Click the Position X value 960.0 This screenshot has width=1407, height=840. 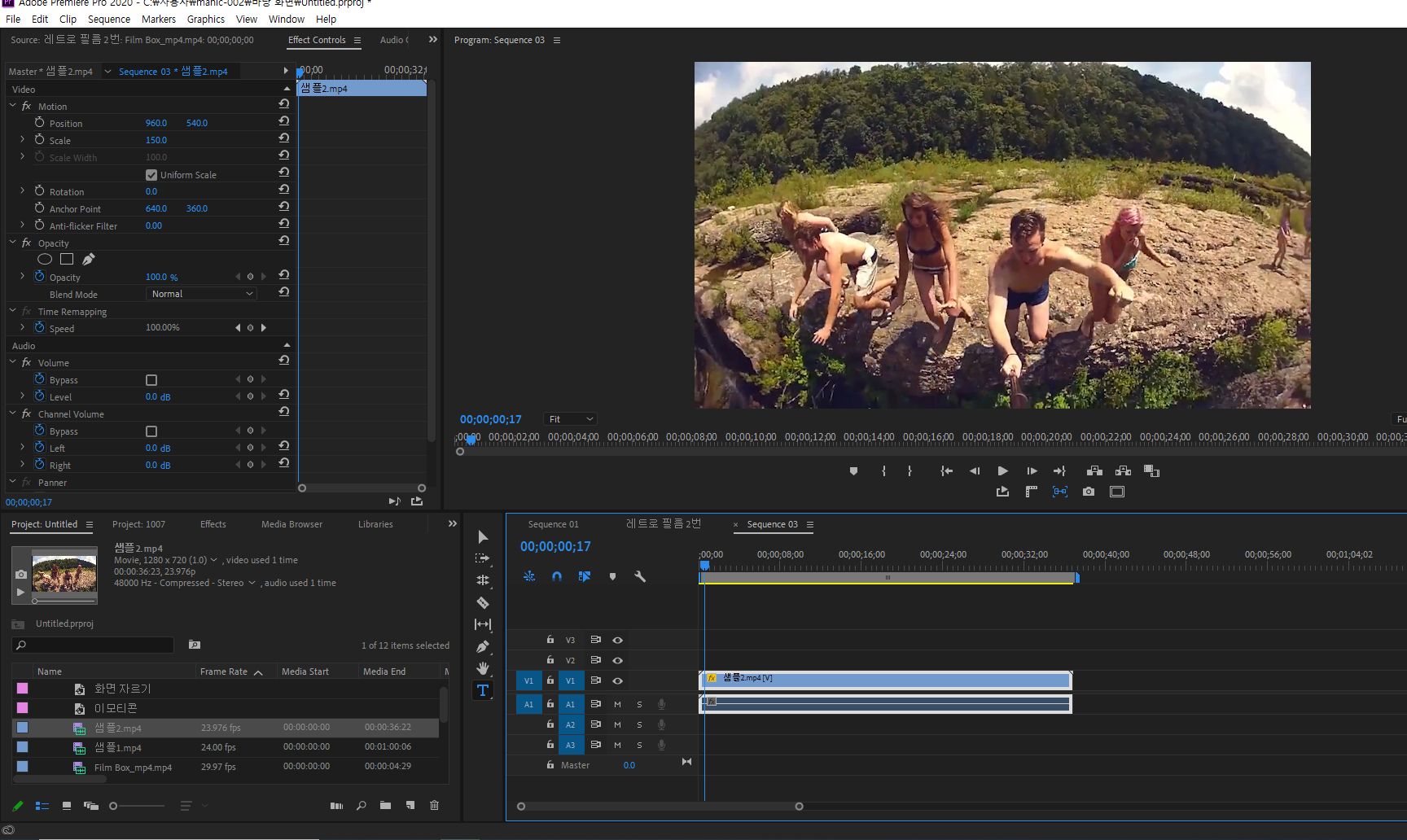156,123
